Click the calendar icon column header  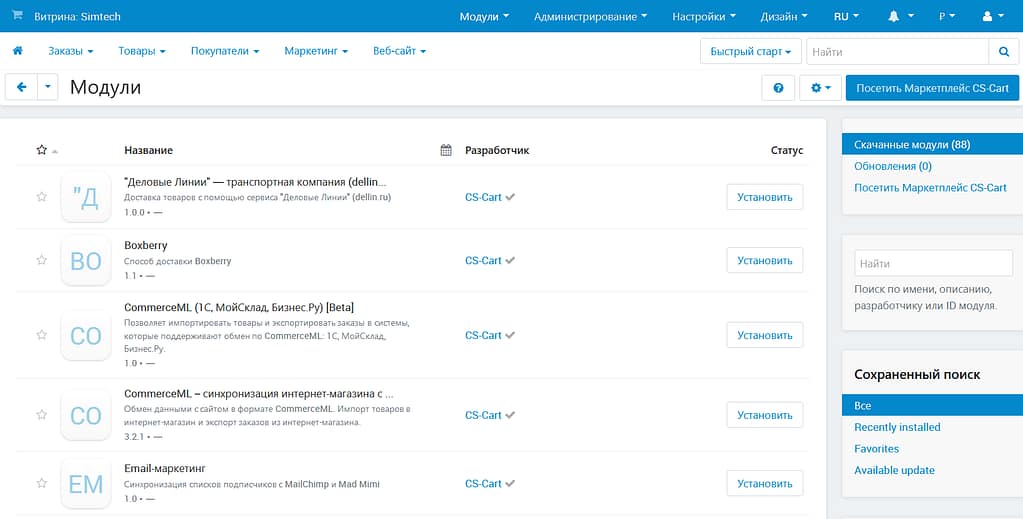pos(446,150)
